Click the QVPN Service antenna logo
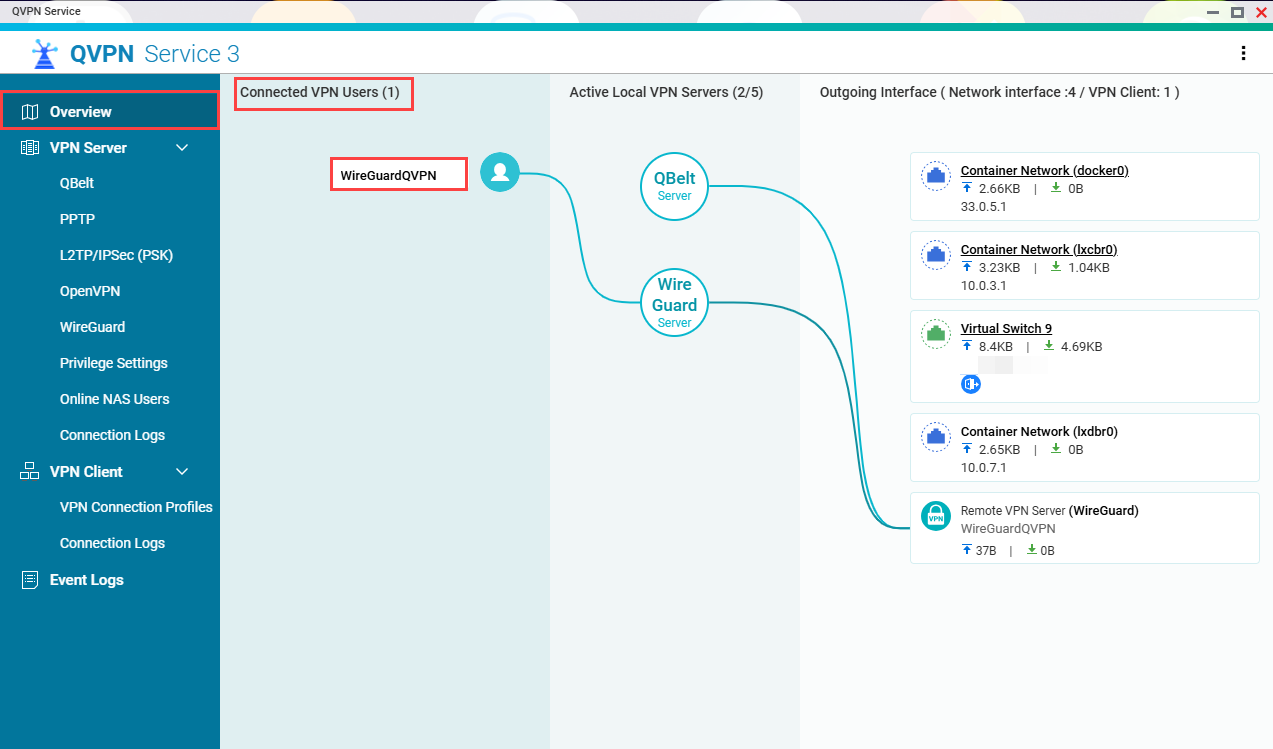The image size is (1273, 749). (44, 53)
